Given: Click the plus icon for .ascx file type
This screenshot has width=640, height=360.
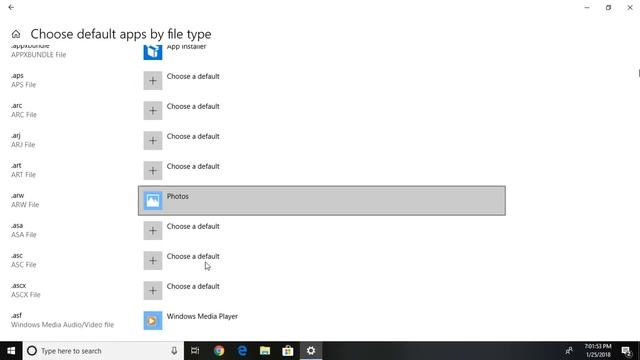Looking at the screenshot, I should [153, 291].
